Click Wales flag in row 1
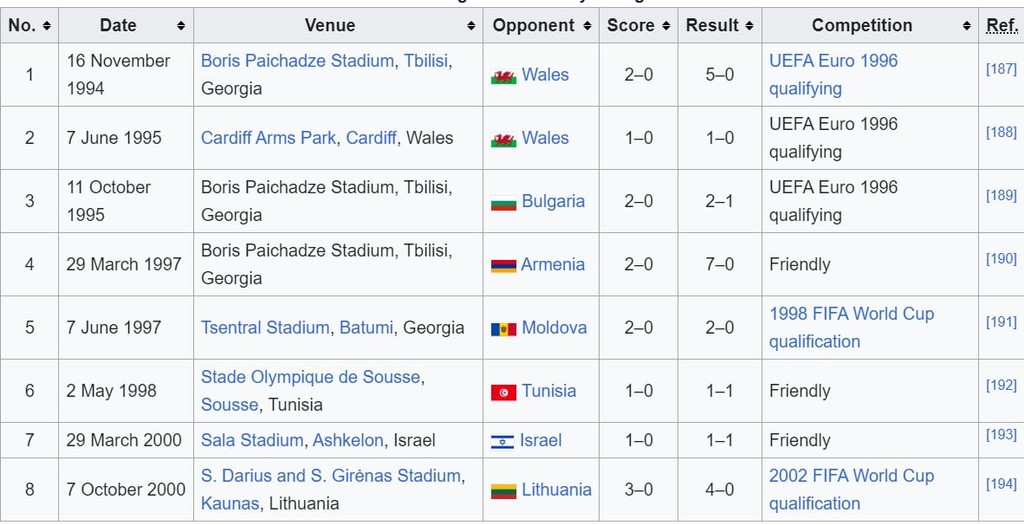The image size is (1024, 525). (504, 76)
